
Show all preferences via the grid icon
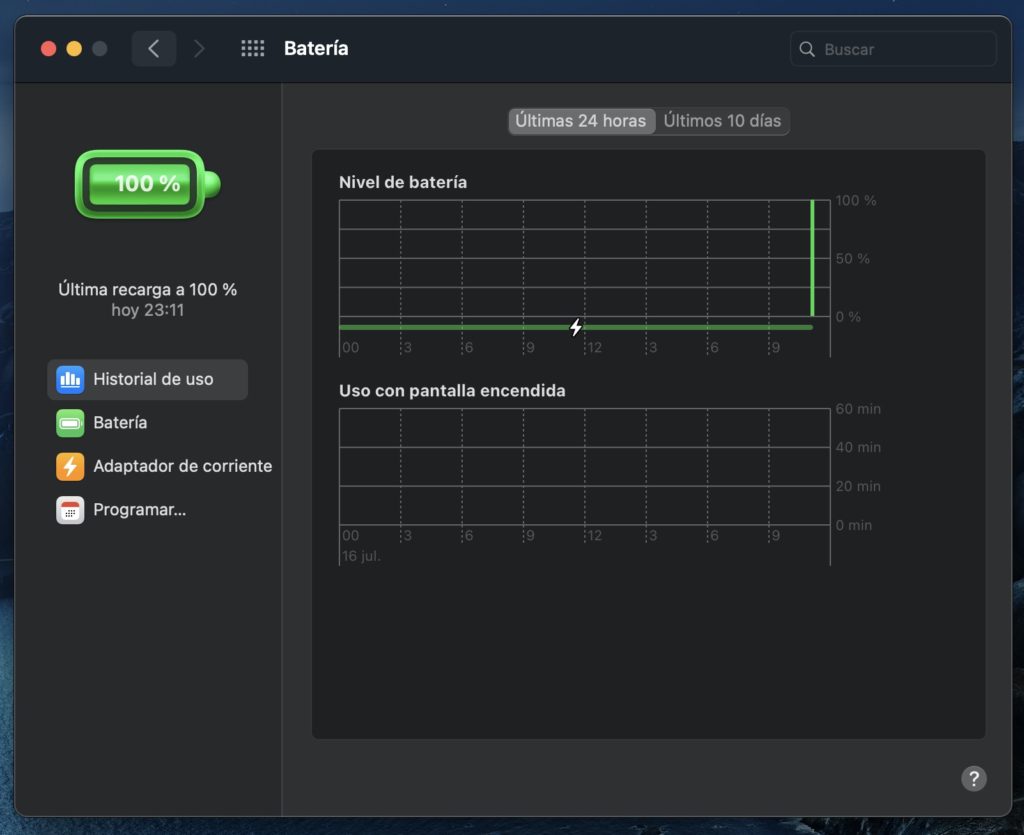click(252, 48)
